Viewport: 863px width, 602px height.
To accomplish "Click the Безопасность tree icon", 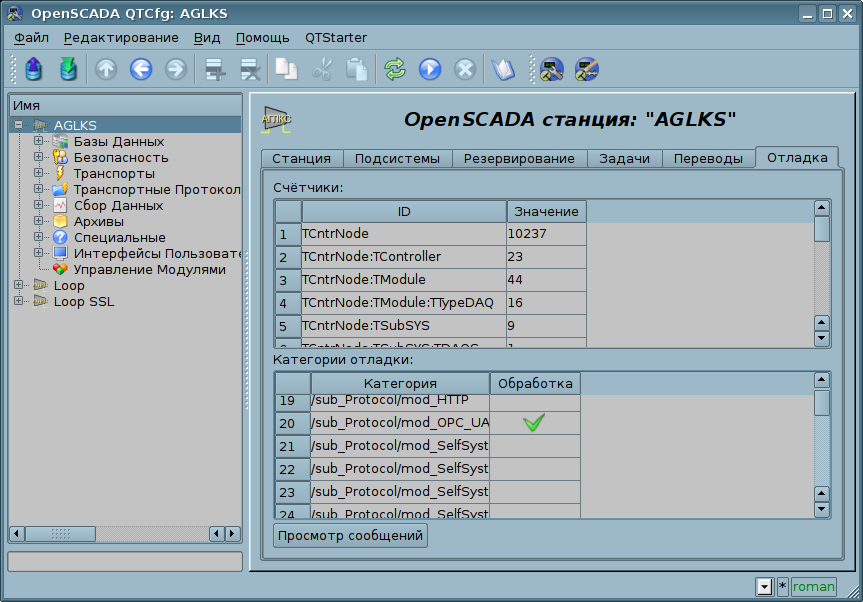I will [60, 157].
